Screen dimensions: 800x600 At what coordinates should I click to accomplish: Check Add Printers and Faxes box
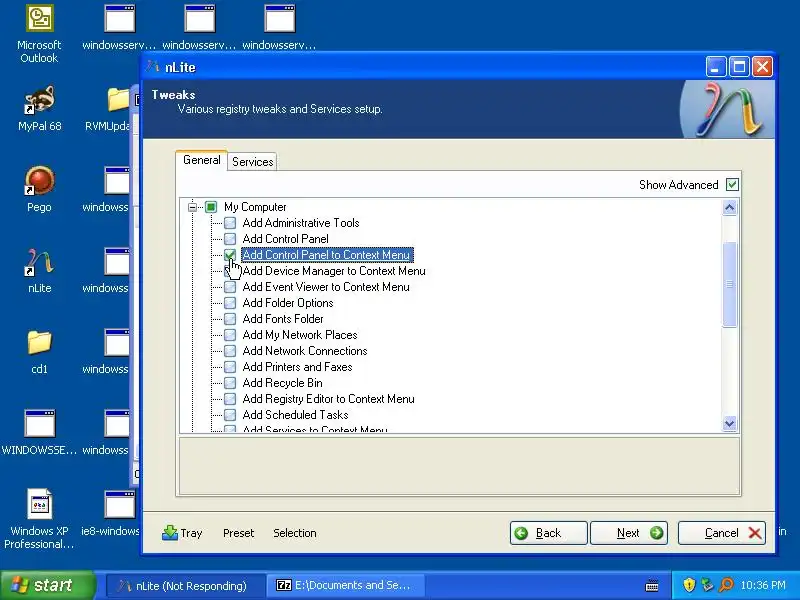(230, 367)
